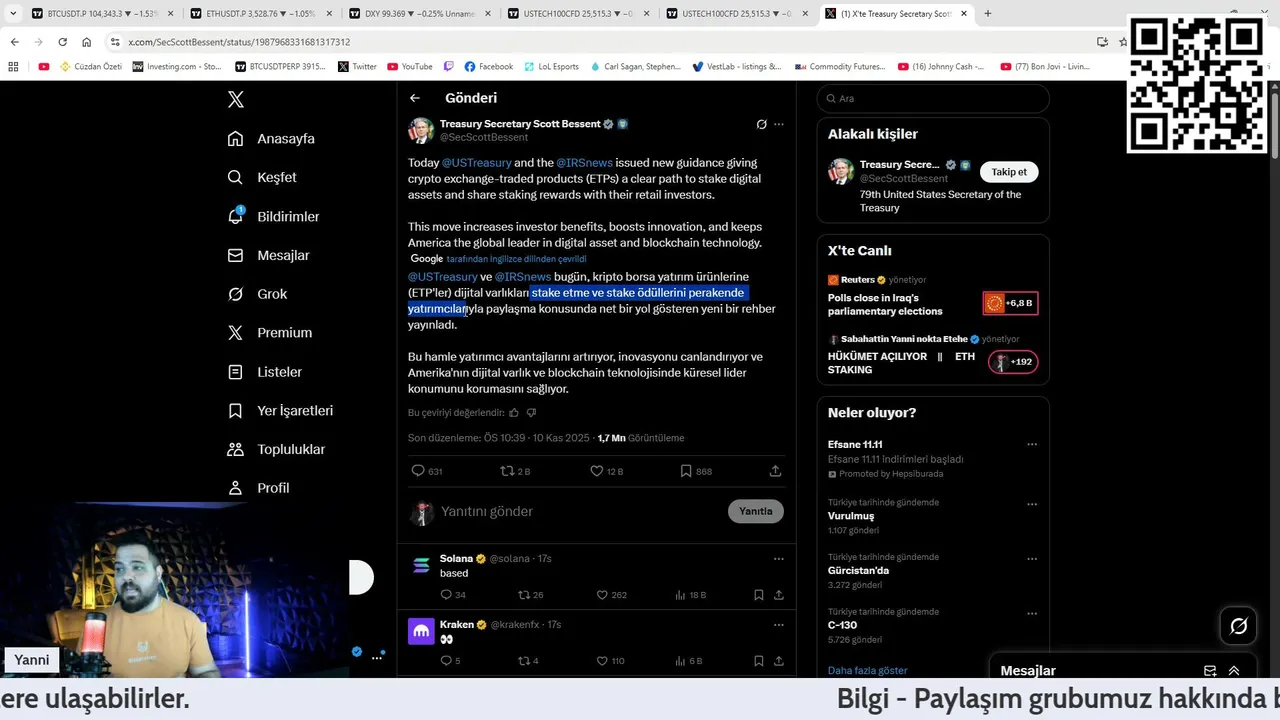This screenshot has width=1280, height=720.
Task: Like the post with 12 B likes
Action: coord(596,470)
